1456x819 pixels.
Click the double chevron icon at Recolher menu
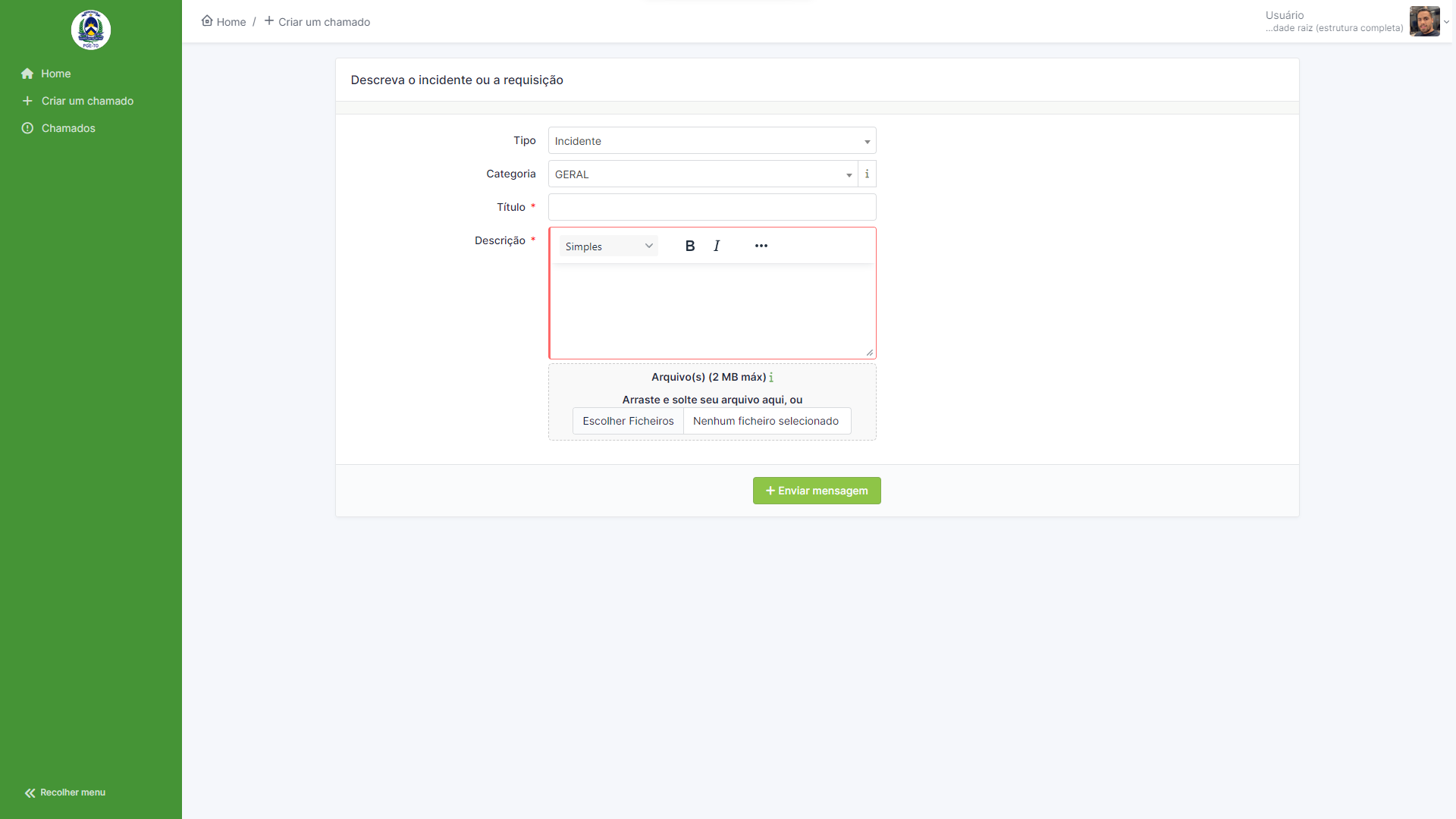click(30, 793)
